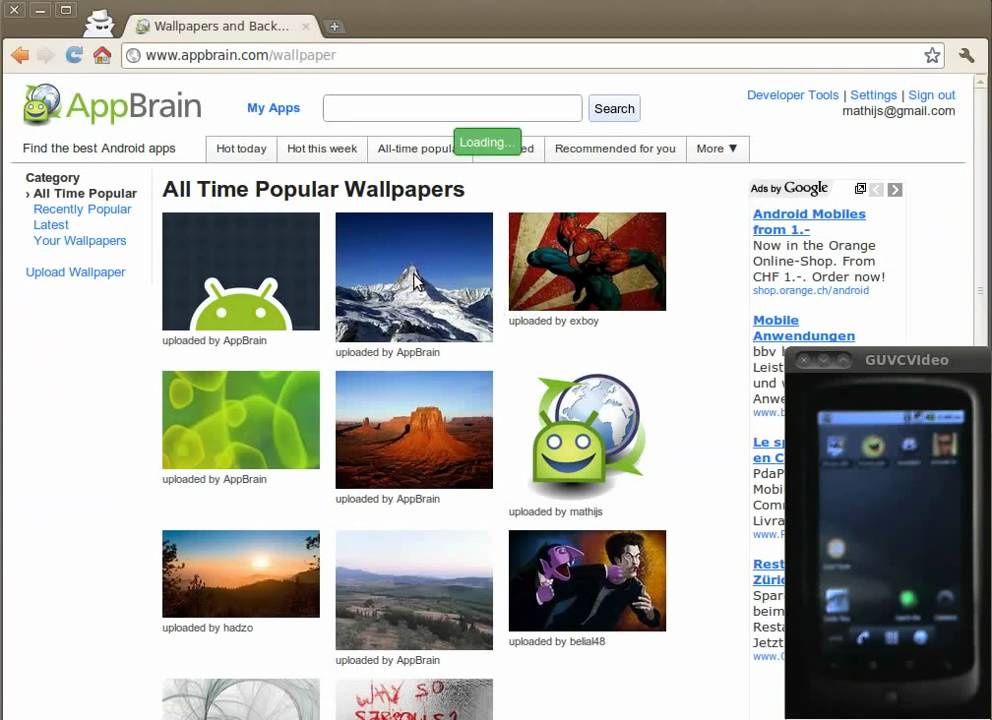Click the browser address bar

click(531, 55)
